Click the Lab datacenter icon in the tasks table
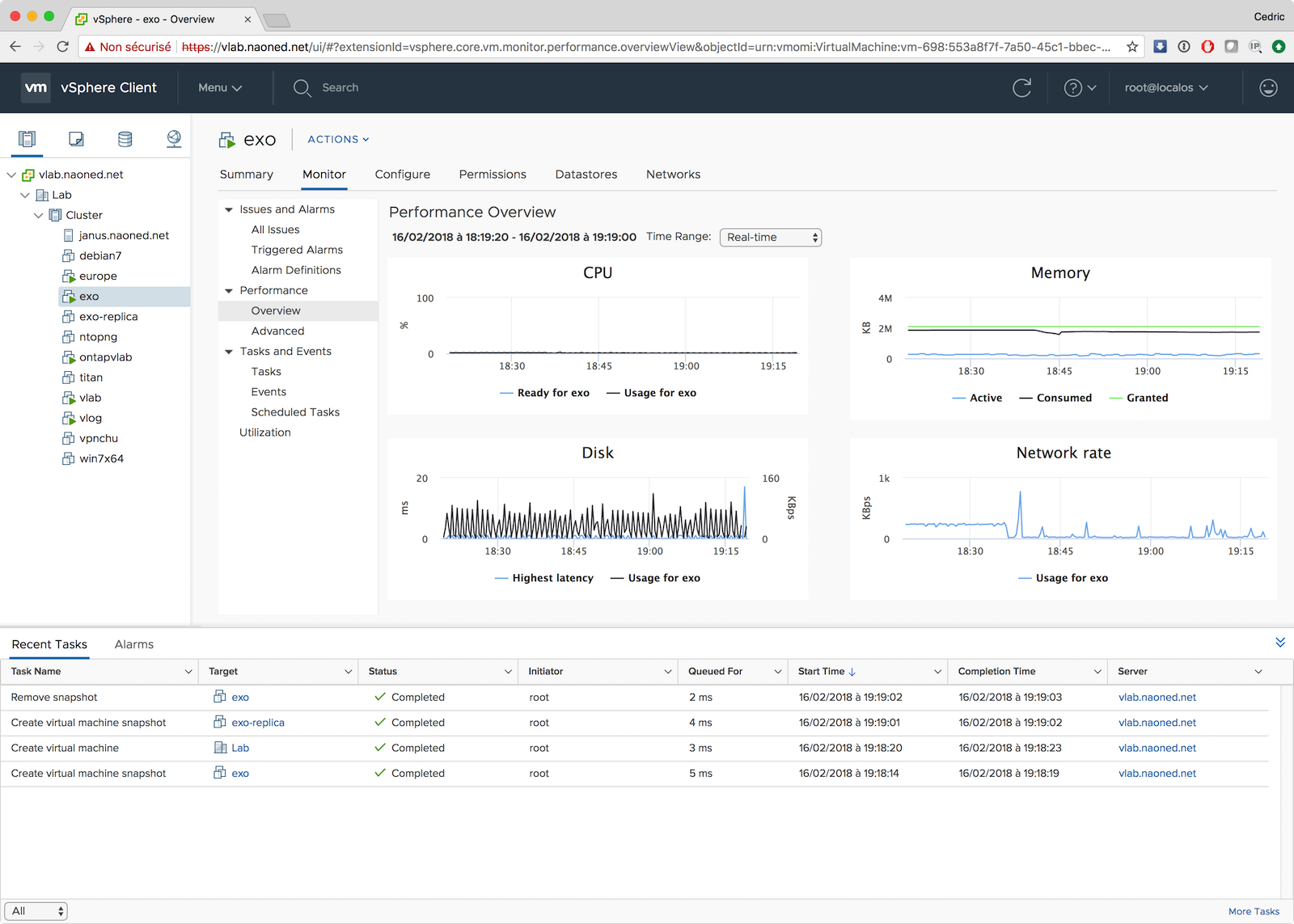This screenshot has width=1294, height=924. (x=220, y=748)
